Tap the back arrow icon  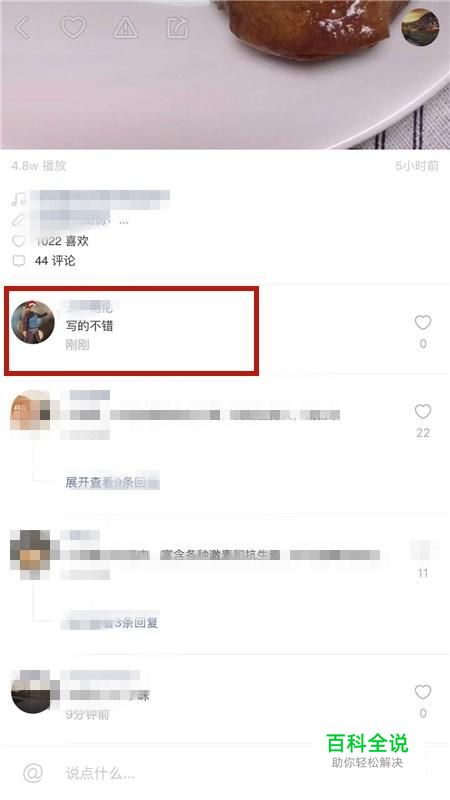pos(22,28)
